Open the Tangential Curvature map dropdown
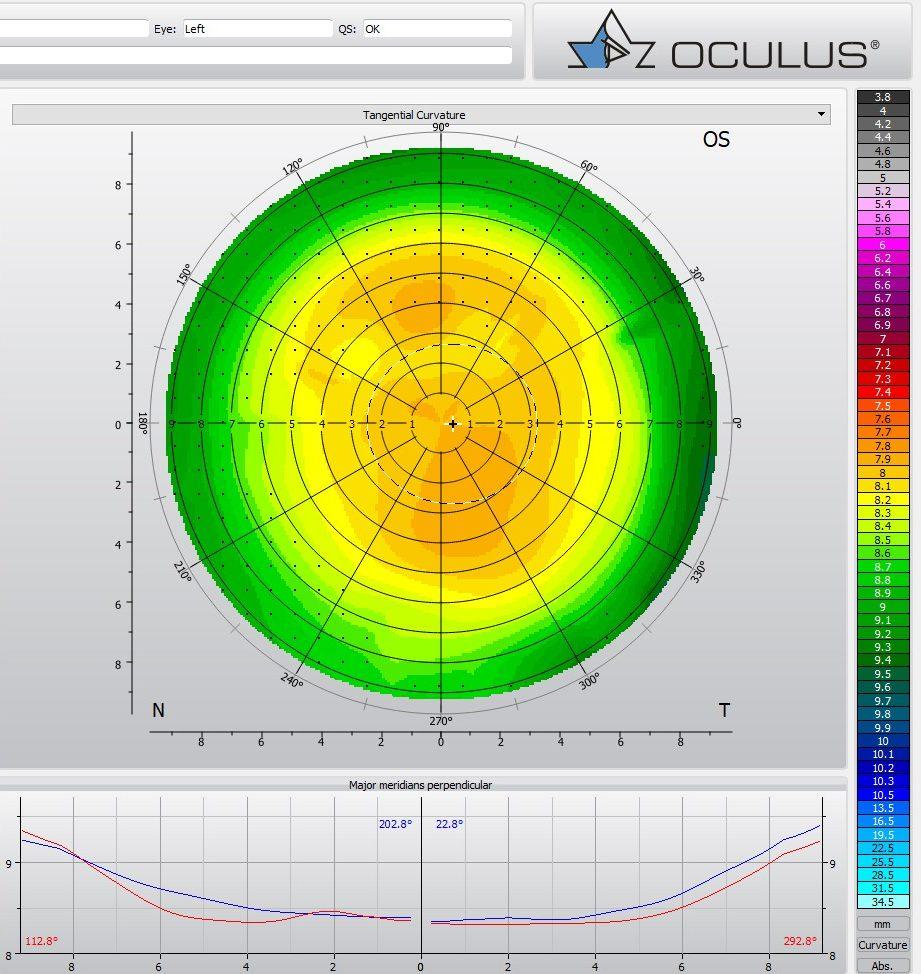 [x=822, y=115]
